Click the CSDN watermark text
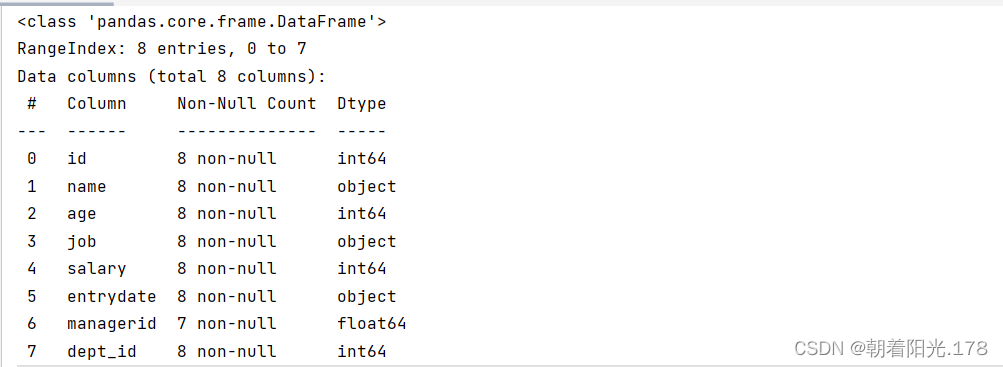 [x=891, y=348]
